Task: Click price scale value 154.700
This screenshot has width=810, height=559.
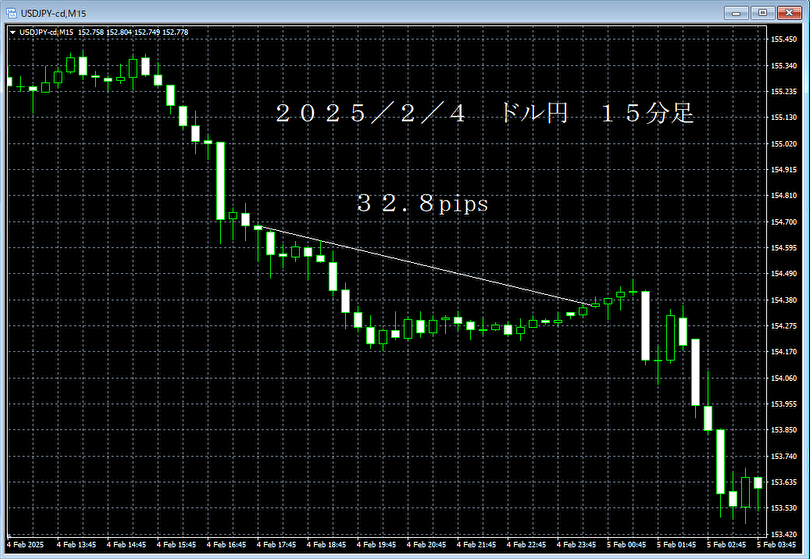Action: point(784,222)
